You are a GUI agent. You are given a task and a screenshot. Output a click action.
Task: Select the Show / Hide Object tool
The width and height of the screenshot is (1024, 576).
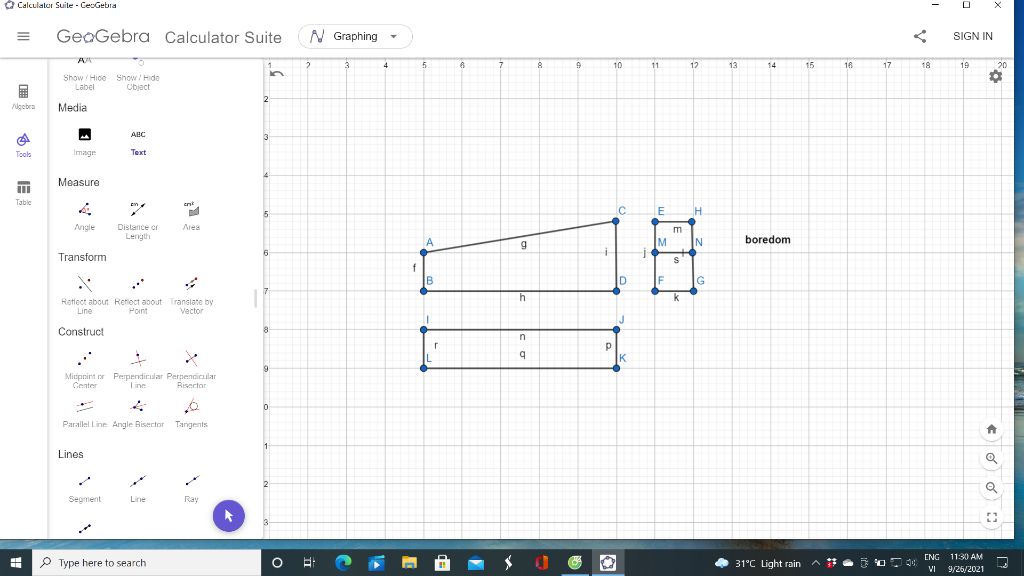[138, 73]
